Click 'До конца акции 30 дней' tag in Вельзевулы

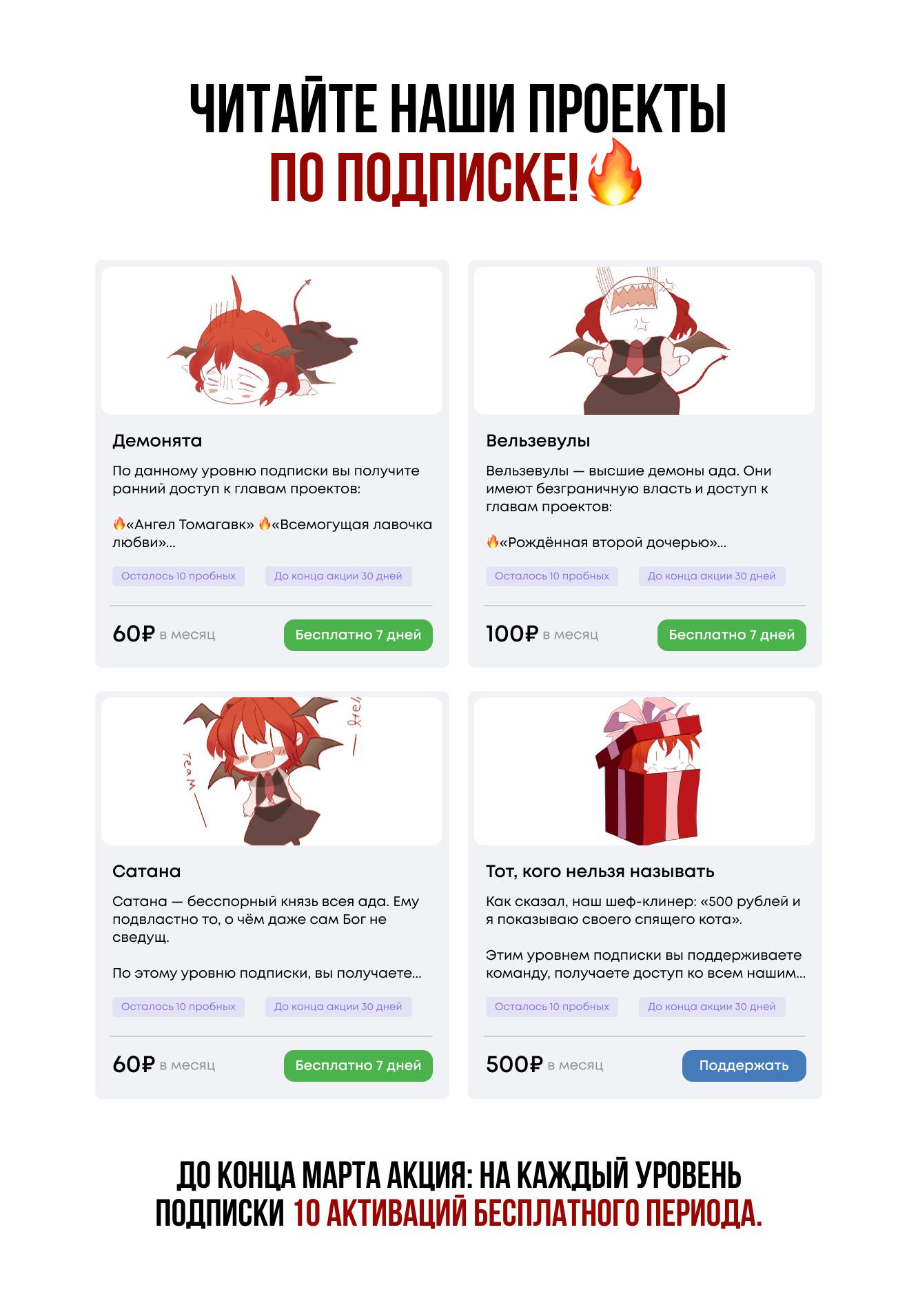[x=712, y=576]
